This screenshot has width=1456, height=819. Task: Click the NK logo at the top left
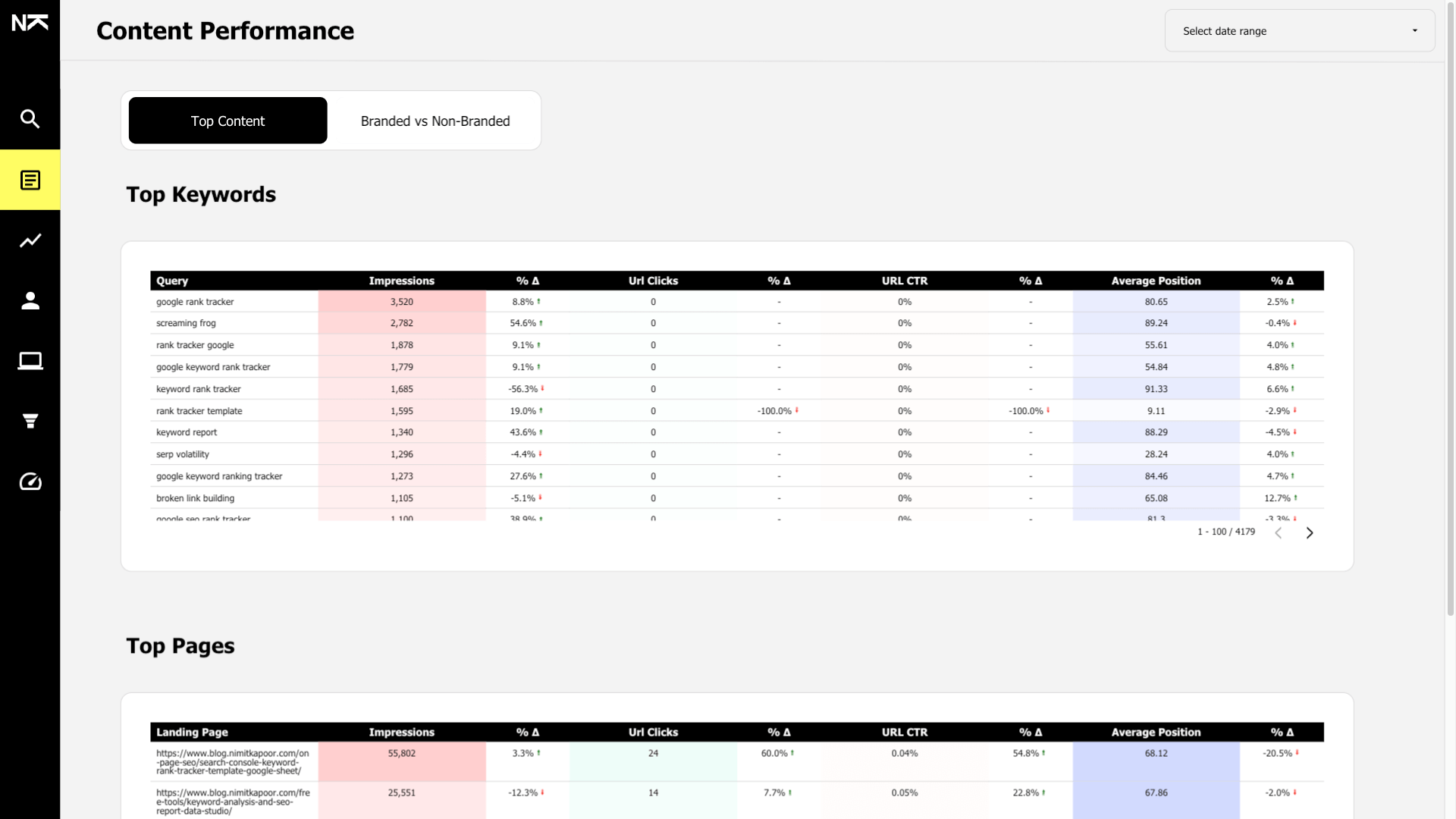coord(30,22)
